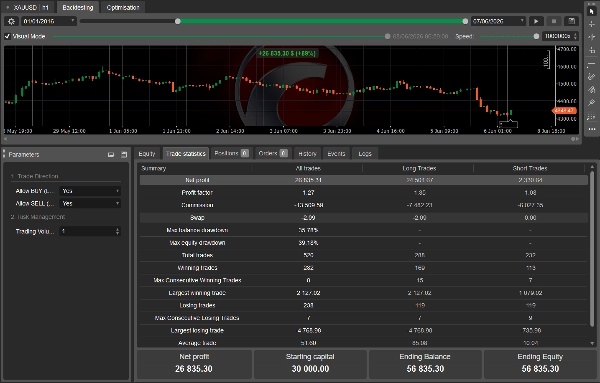This screenshot has height=383, width=600.
Task: Click date range slider left handle
Action: tap(178, 21)
